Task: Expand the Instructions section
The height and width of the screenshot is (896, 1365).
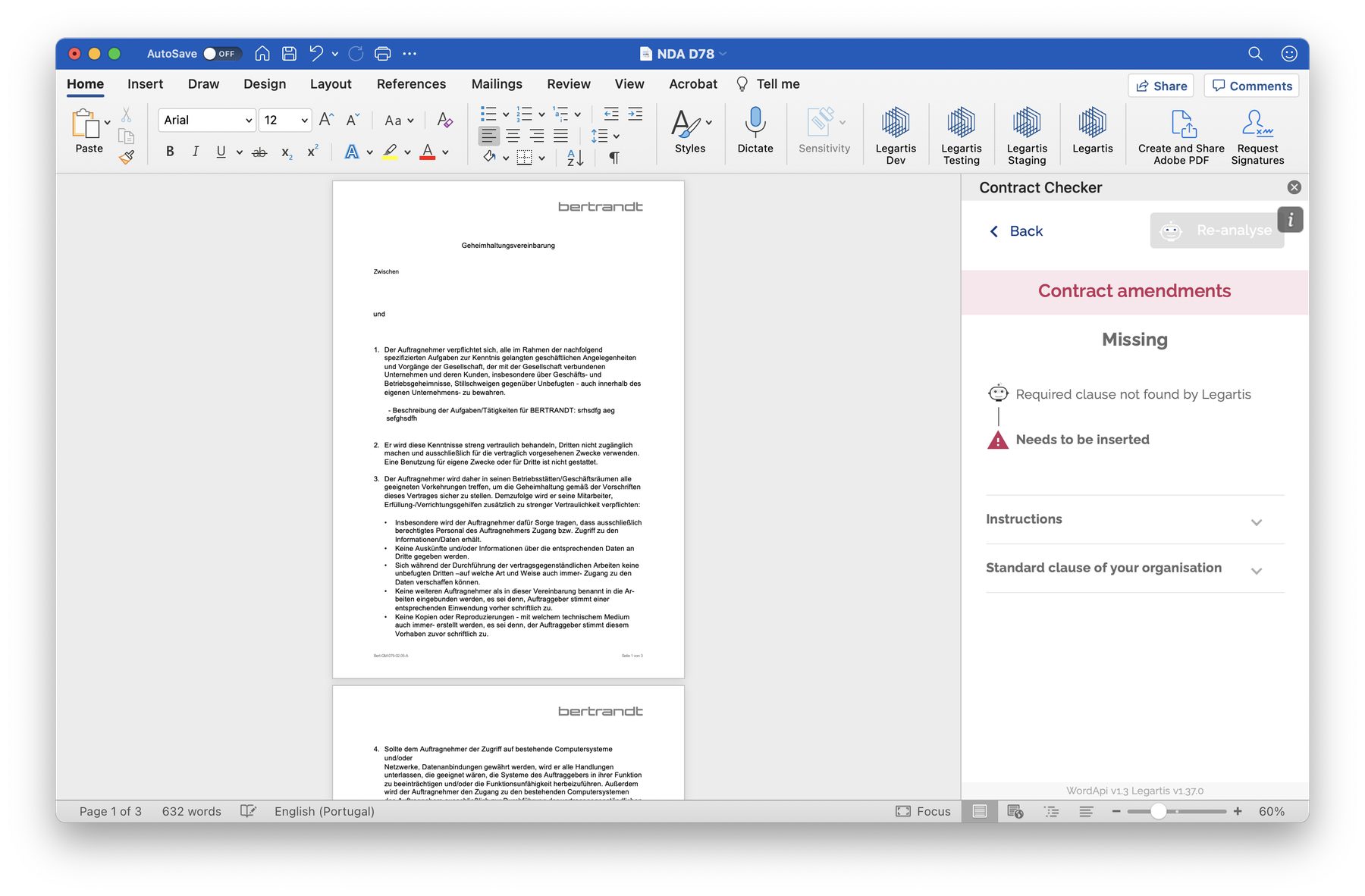Action: click(1134, 520)
